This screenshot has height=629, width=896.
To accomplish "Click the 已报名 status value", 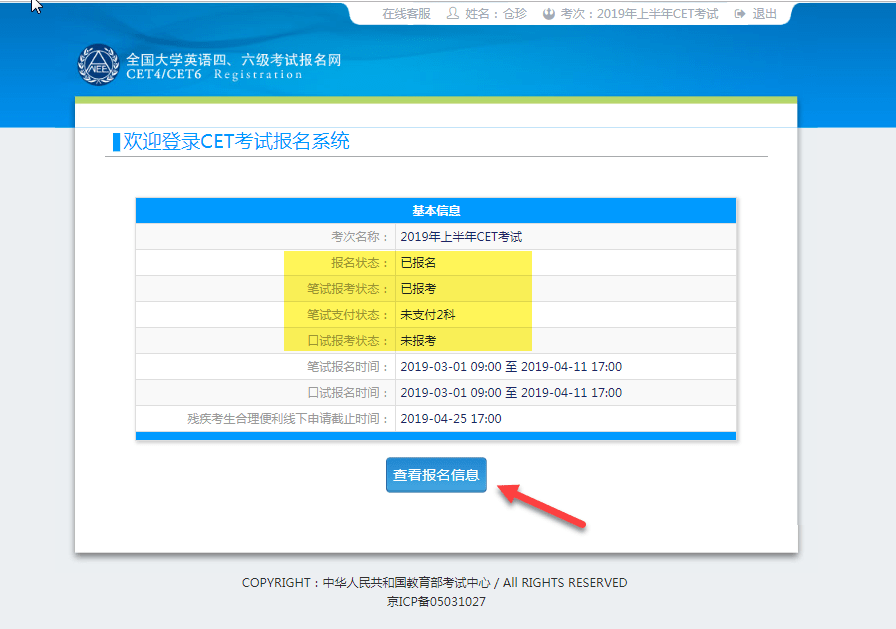I will 418,263.
